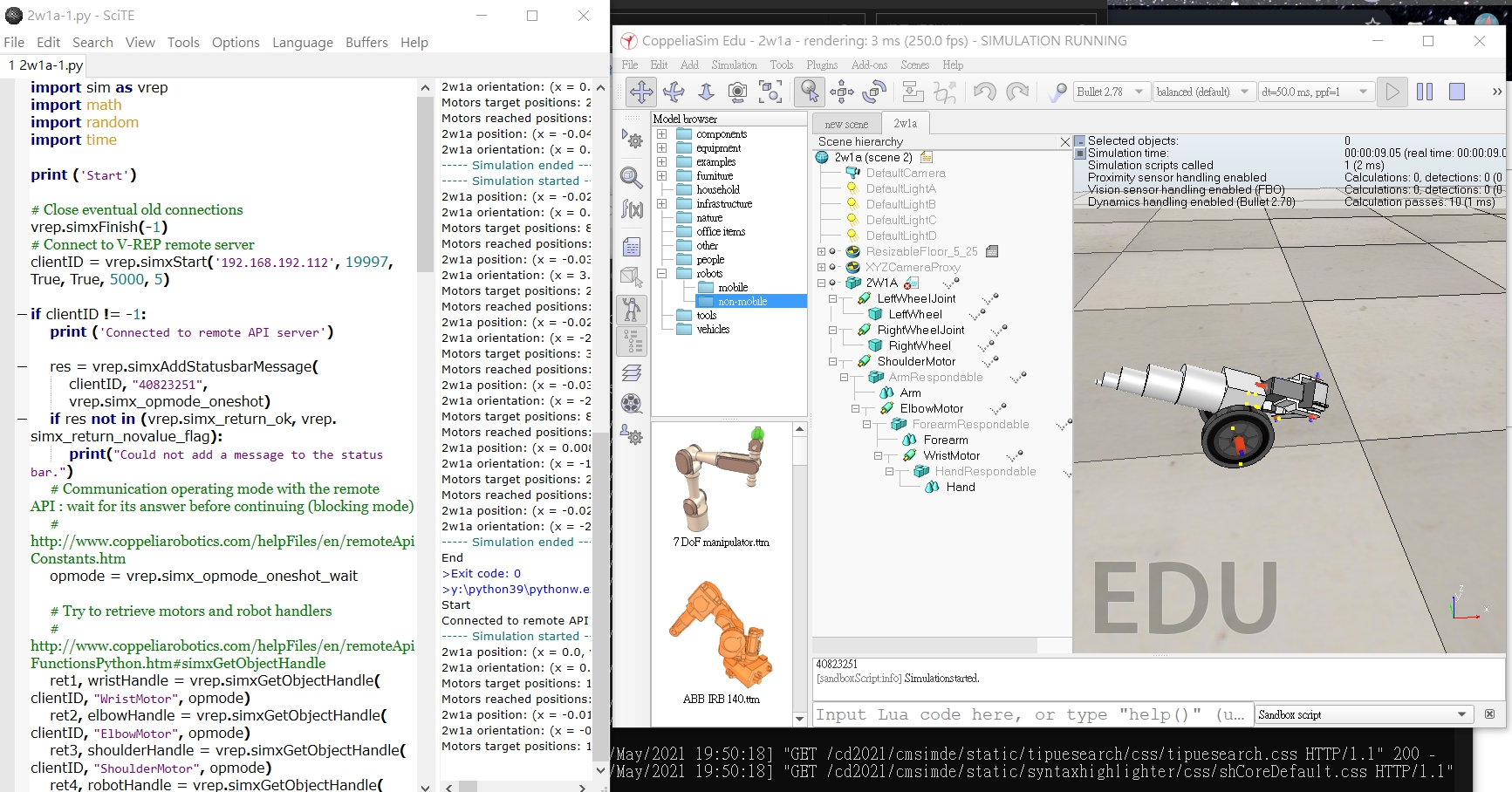
Task: Click the undo arrow in CoppeliaSim toolbar
Action: click(984, 92)
